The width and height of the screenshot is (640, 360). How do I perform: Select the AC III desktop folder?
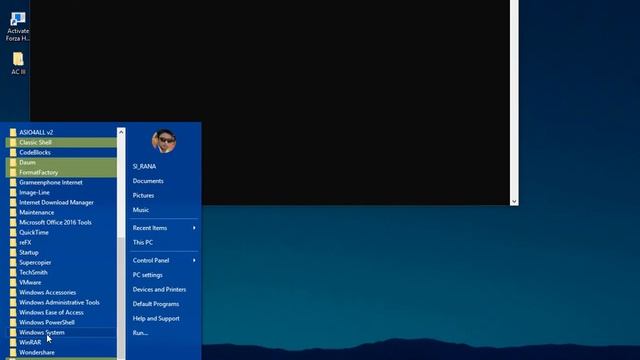18,63
